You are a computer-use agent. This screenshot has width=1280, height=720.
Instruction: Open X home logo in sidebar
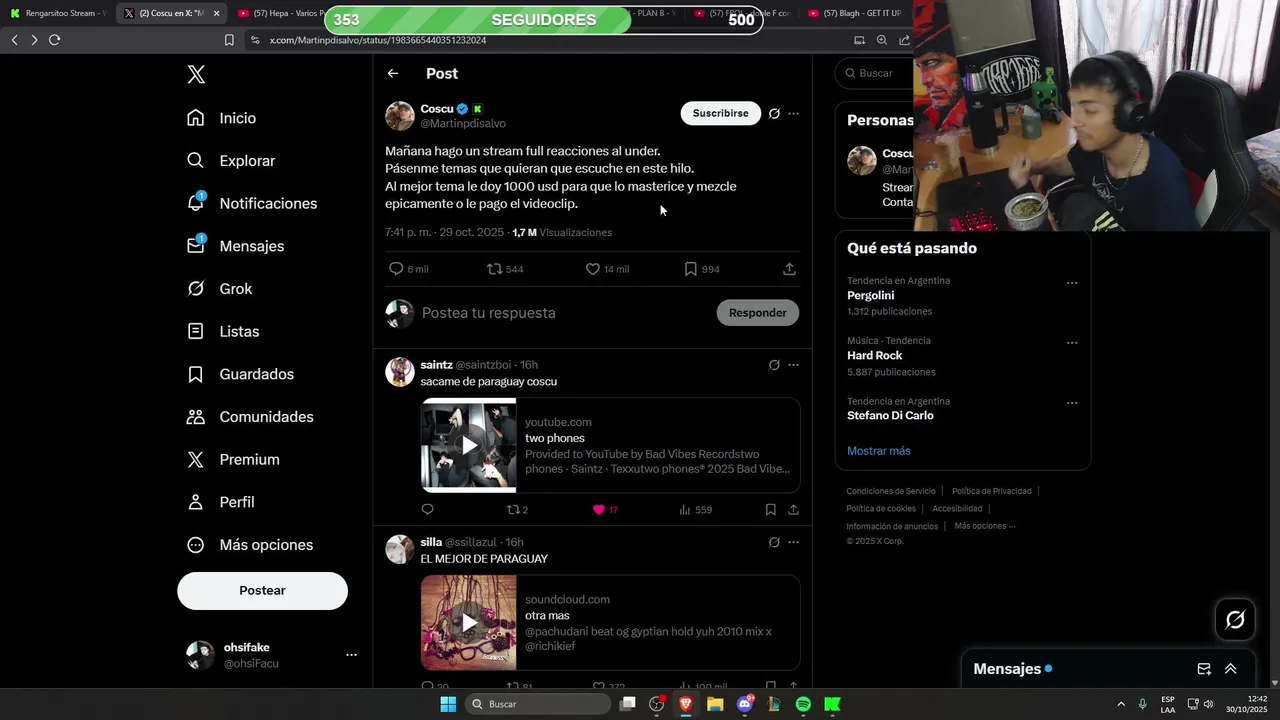tap(196, 75)
